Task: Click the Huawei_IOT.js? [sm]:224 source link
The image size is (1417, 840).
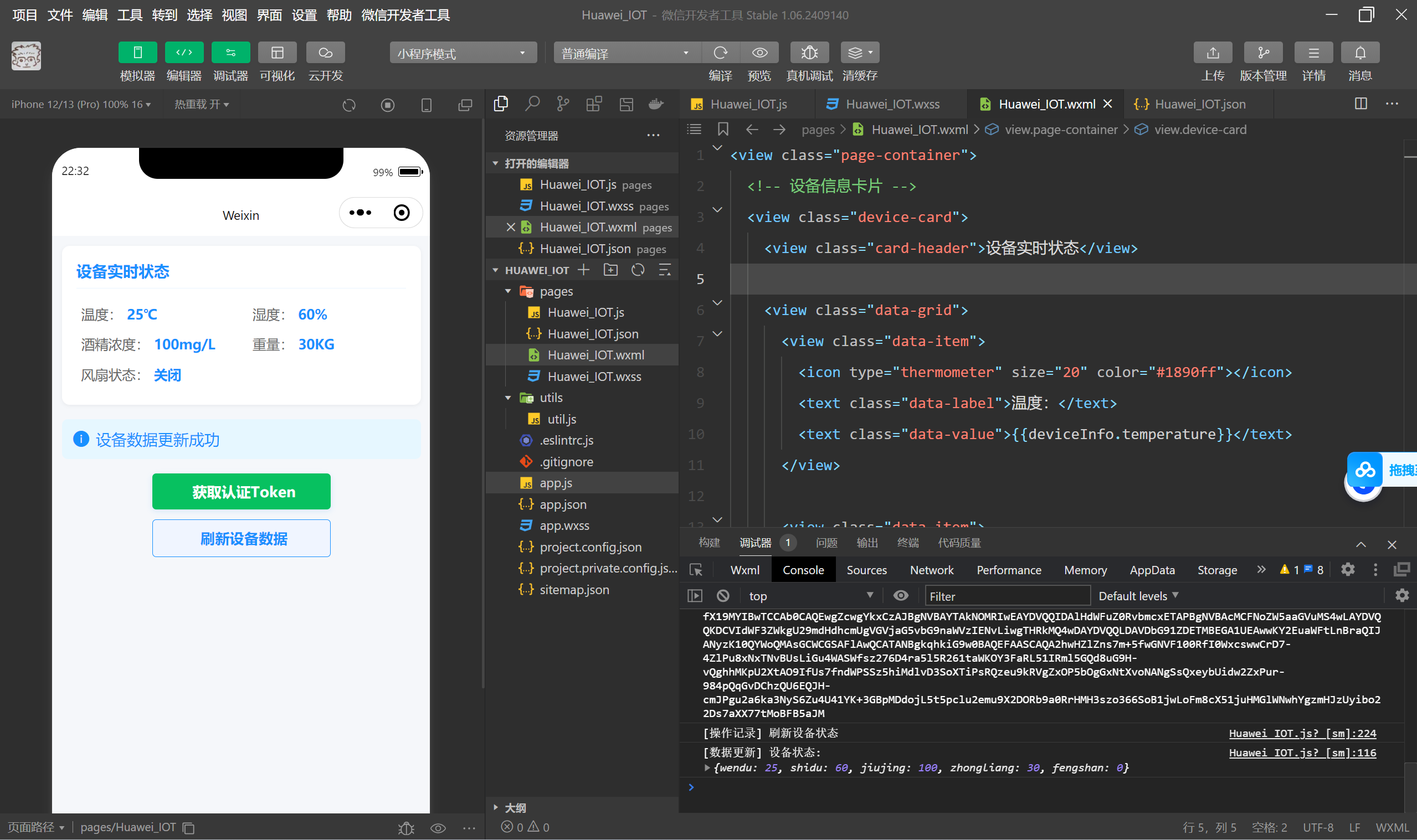Action: point(1302,733)
